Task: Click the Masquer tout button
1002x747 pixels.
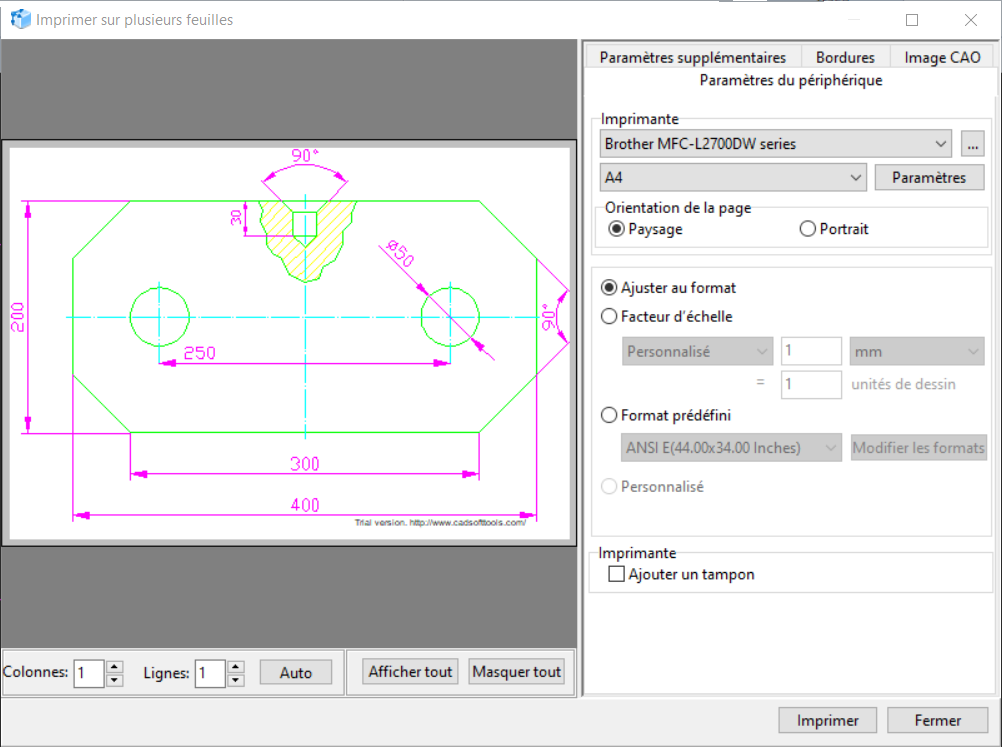Action: pos(516,672)
